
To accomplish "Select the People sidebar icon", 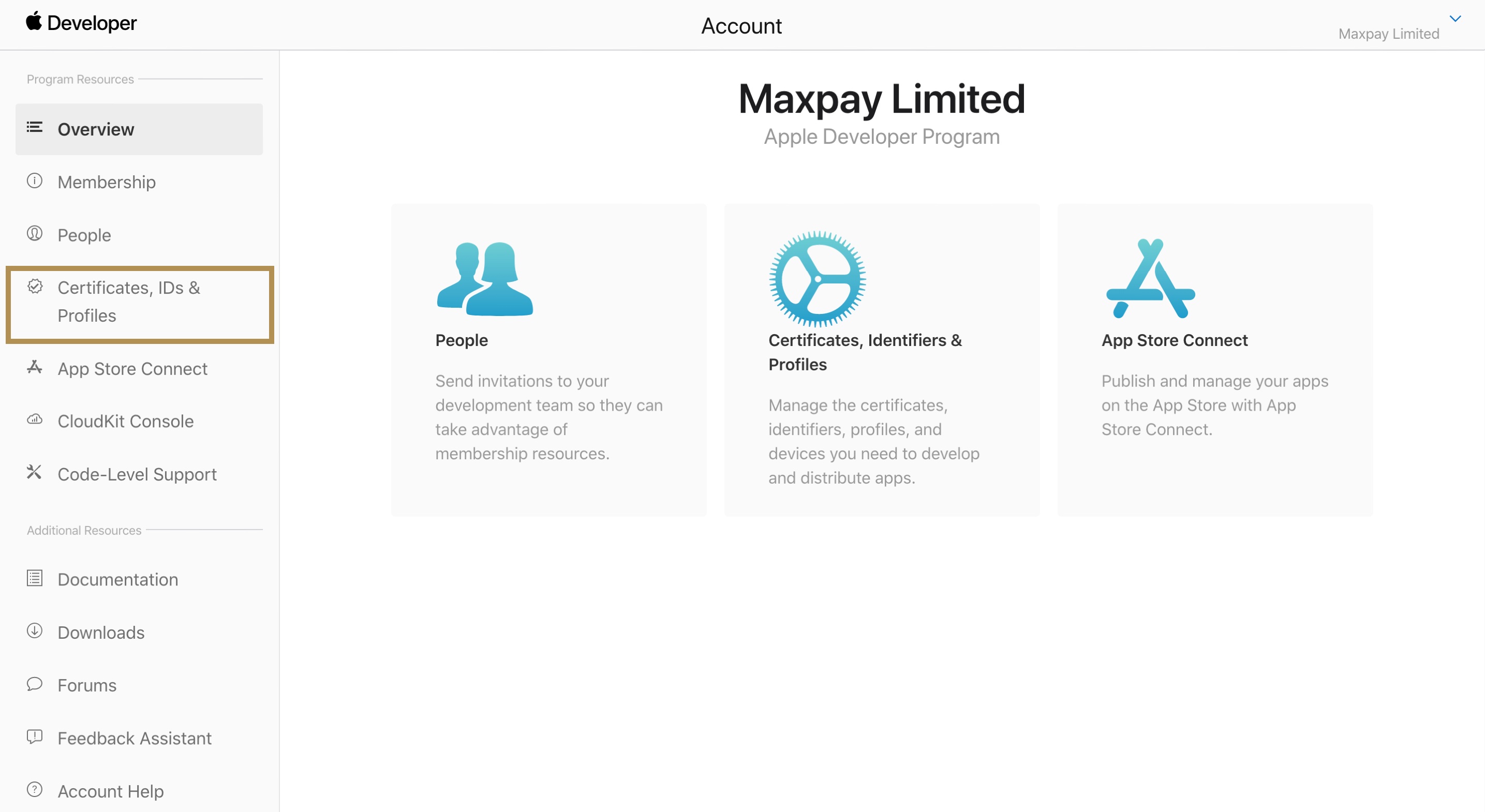I will [x=35, y=234].
